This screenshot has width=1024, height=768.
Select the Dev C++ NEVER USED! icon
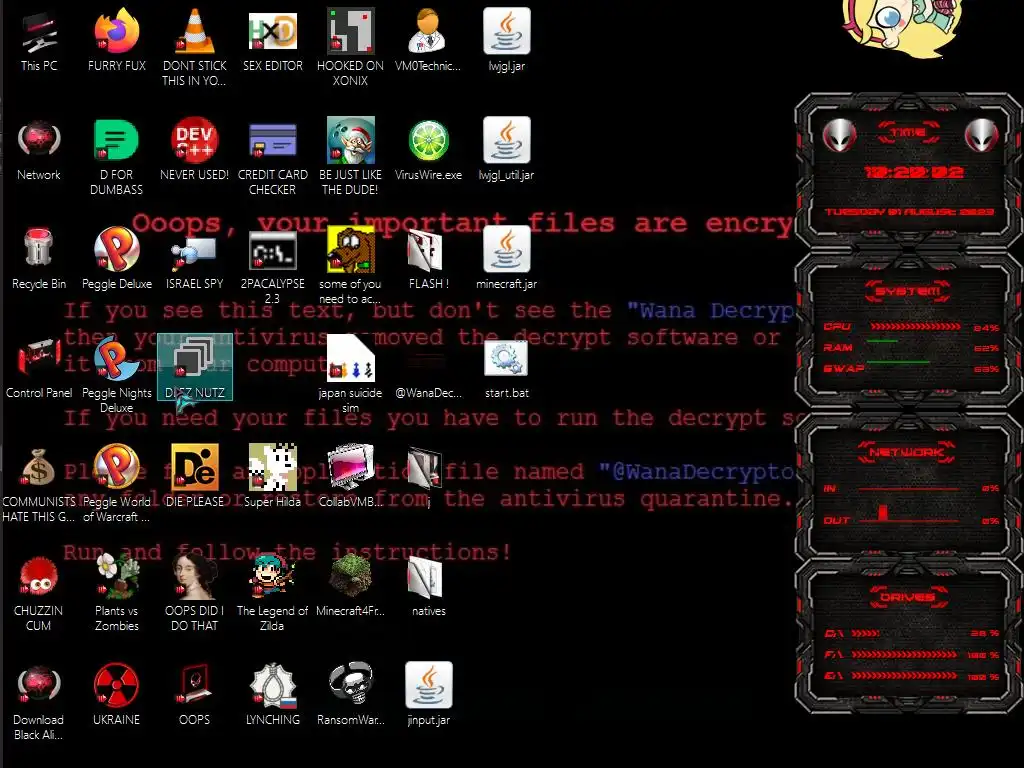195,150
